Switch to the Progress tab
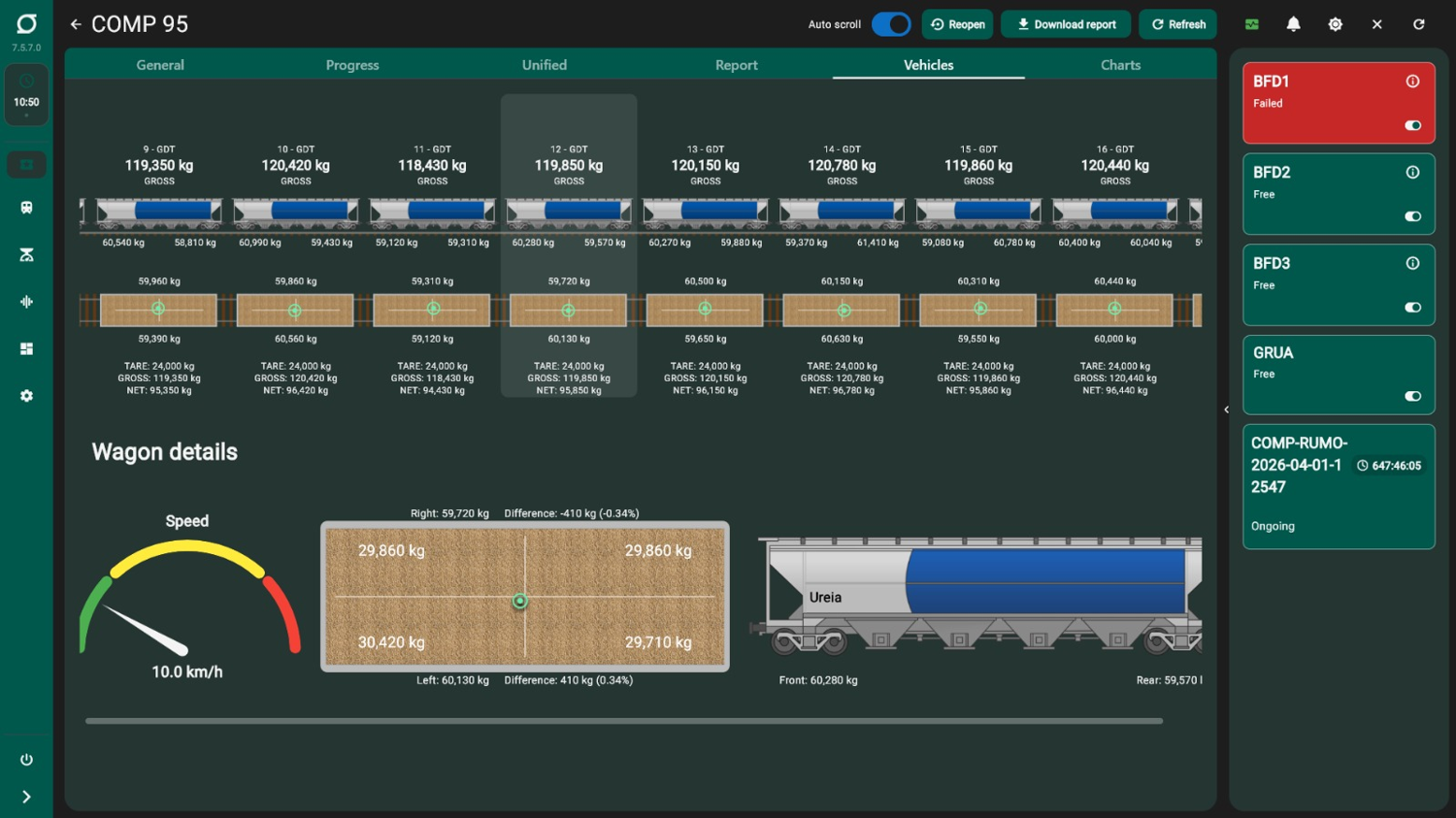Image resolution: width=1456 pixels, height=818 pixels. click(x=352, y=65)
